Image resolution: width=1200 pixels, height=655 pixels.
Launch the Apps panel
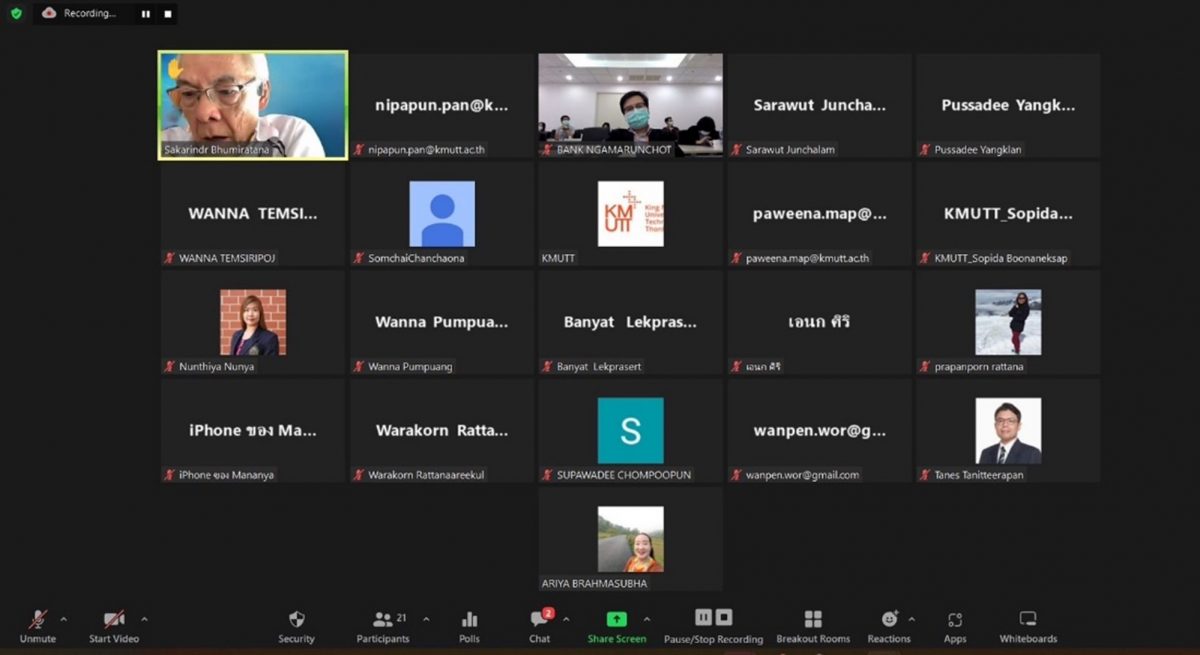(x=954, y=626)
